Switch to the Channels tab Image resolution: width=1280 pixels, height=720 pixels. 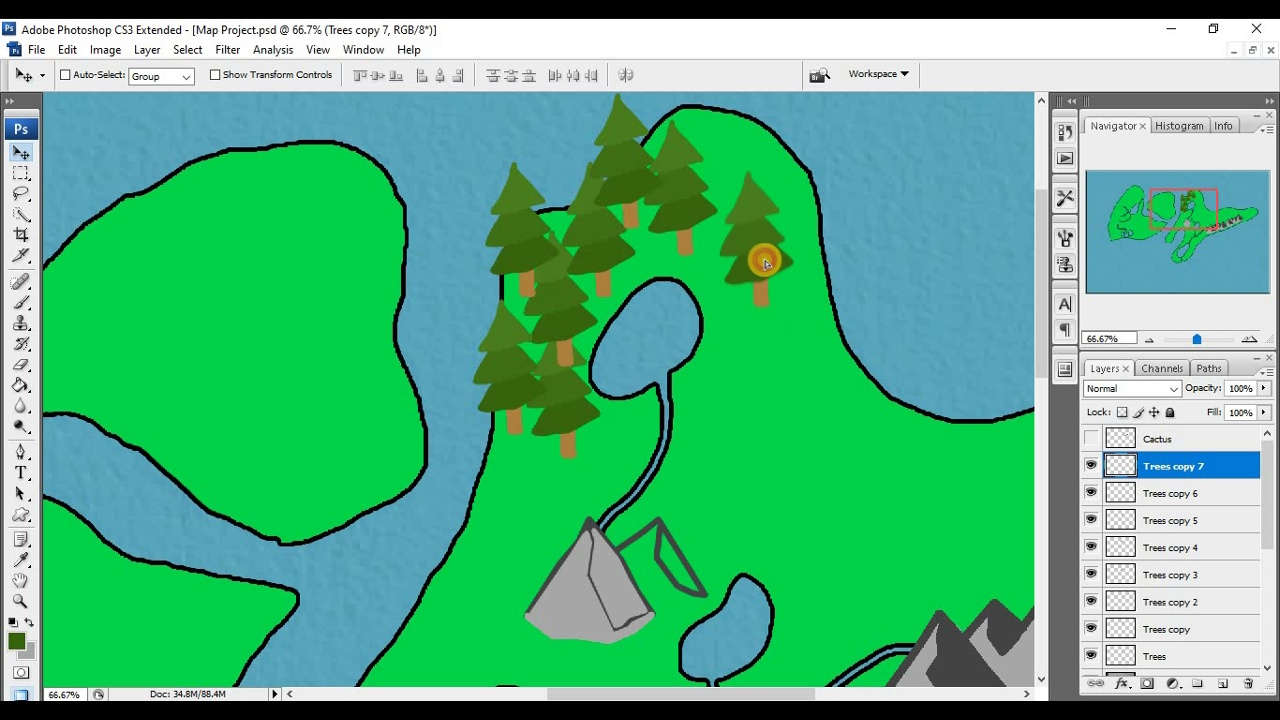(1161, 368)
